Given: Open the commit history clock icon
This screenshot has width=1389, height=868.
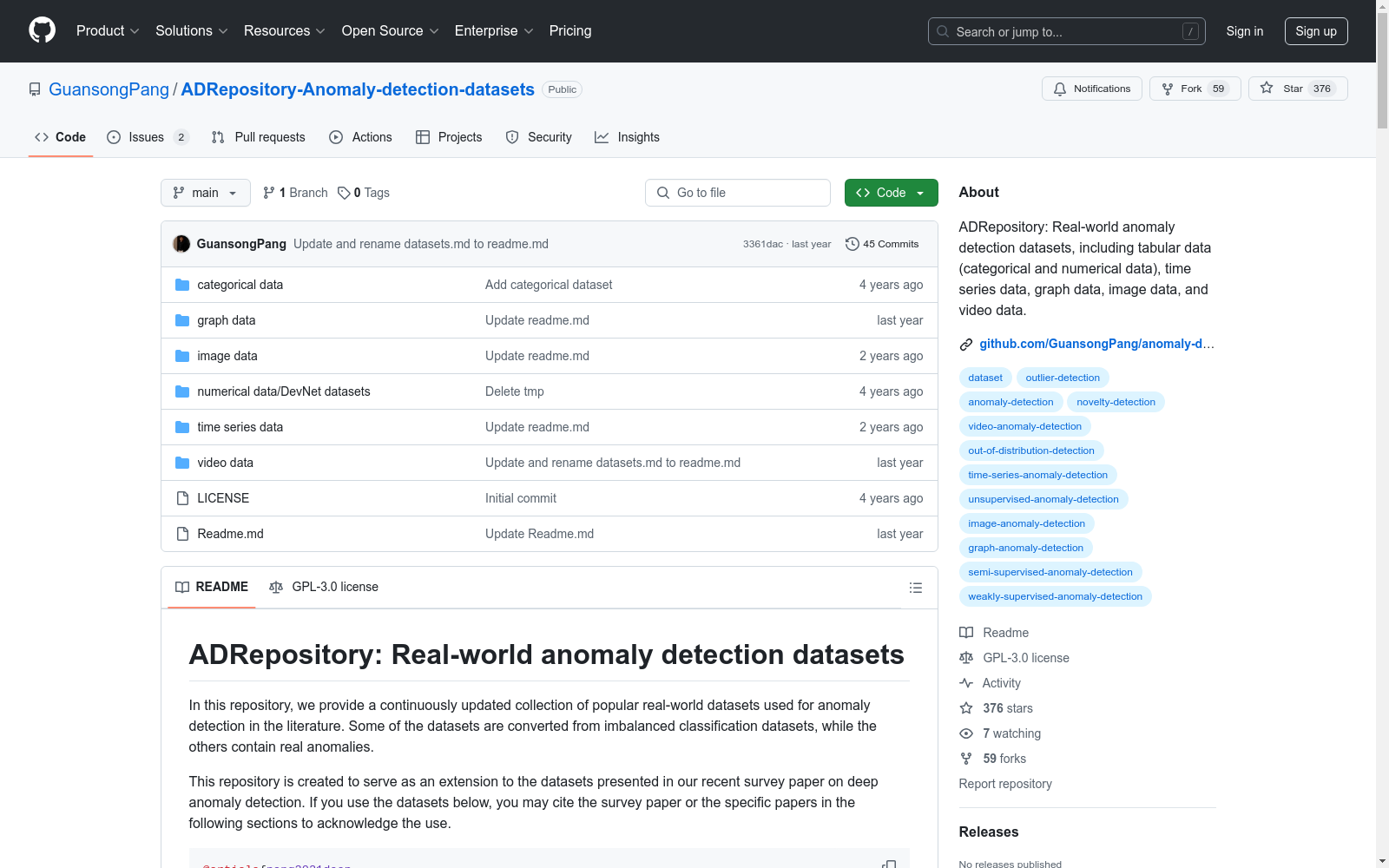Looking at the screenshot, I should point(852,244).
